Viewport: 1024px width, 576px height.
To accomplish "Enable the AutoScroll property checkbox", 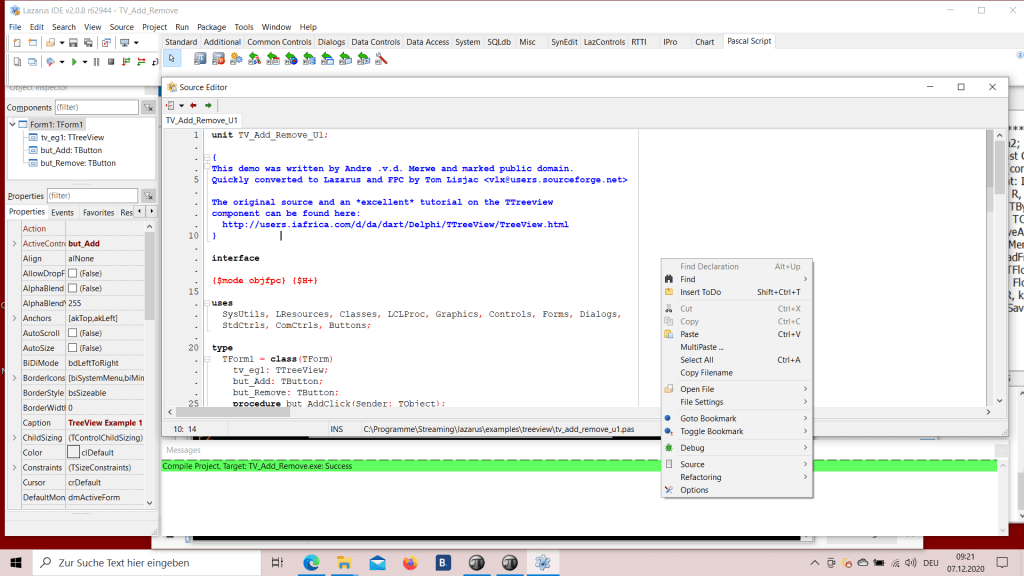I will [x=73, y=333].
